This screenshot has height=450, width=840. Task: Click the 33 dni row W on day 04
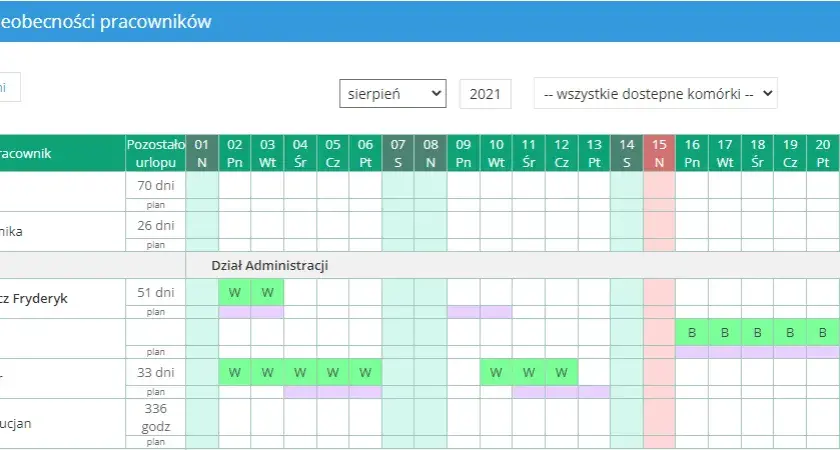[x=300, y=372]
